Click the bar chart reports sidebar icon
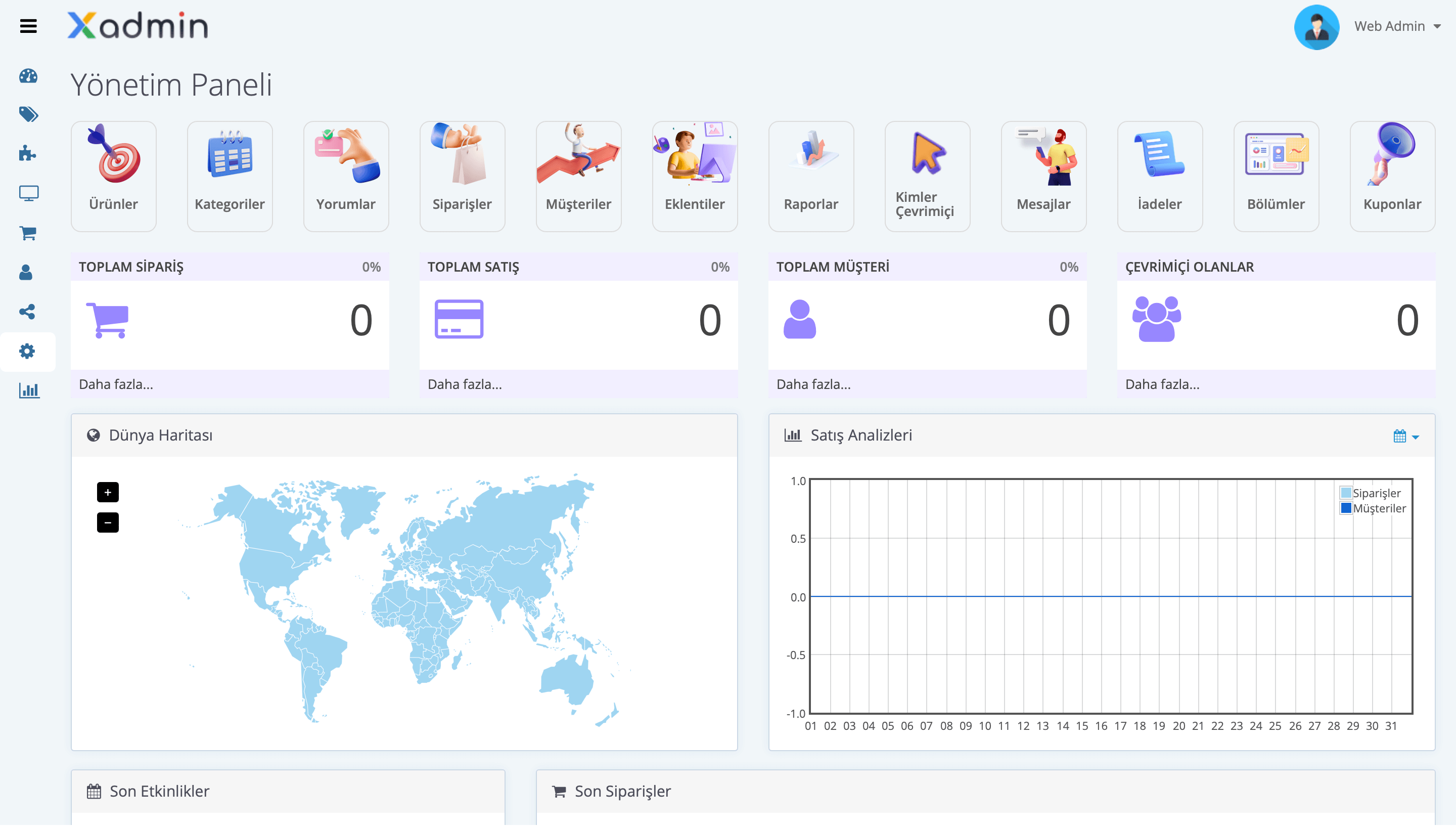Screen dimensions: 1456x826 point(28,390)
